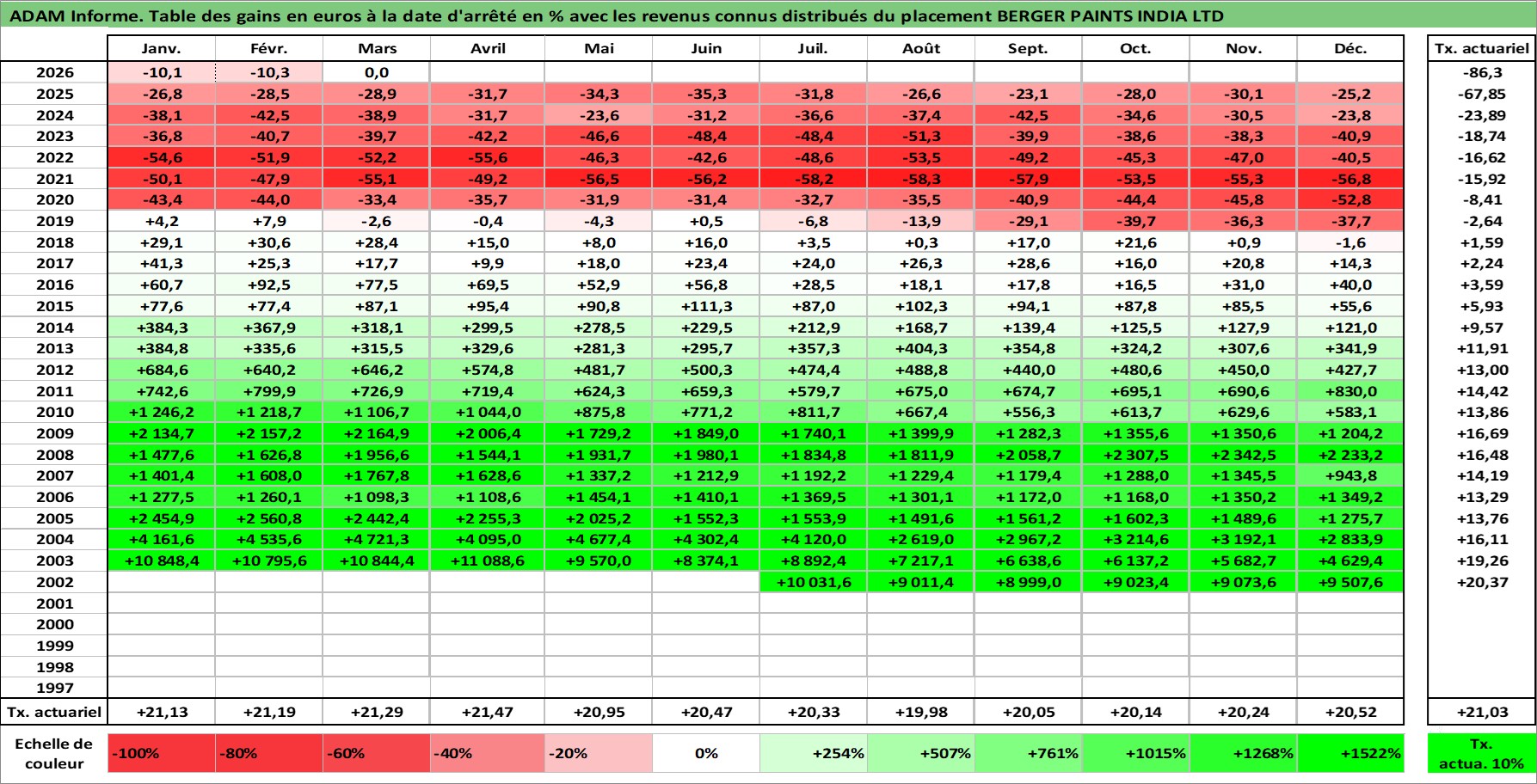The image size is (1537, 784).
Task: Click the +254% color scale swatch
Action: [x=813, y=753]
